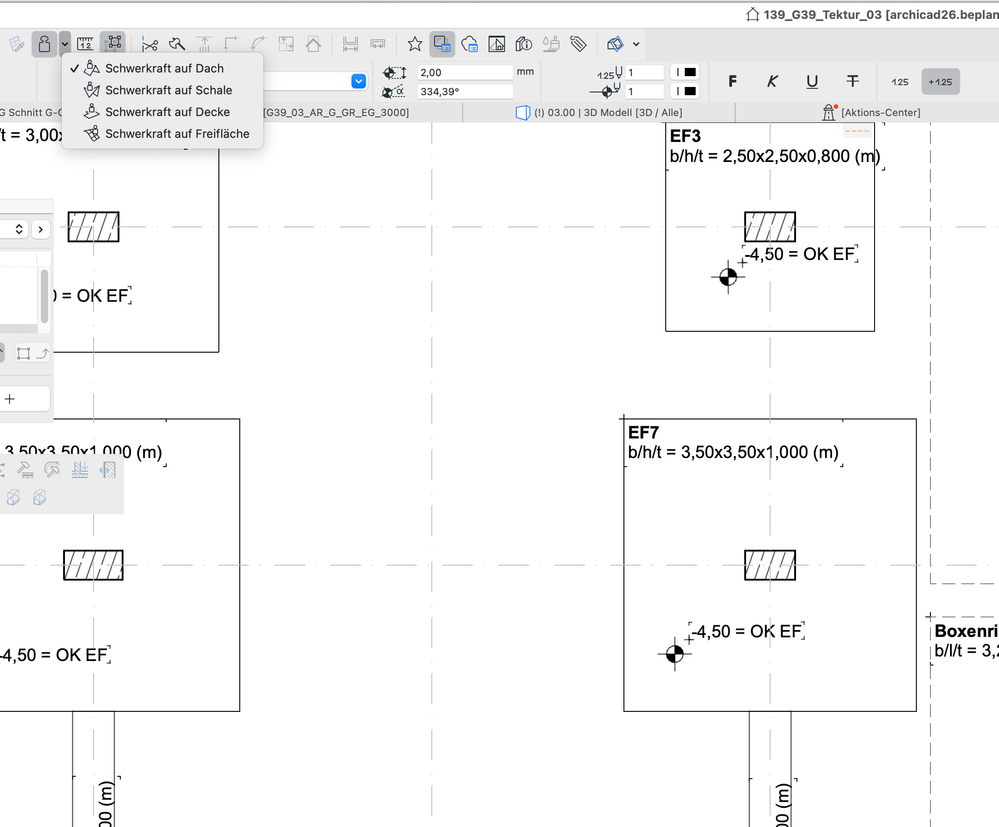
Task: Select the EF3 level marker symbol
Action: click(x=728, y=277)
